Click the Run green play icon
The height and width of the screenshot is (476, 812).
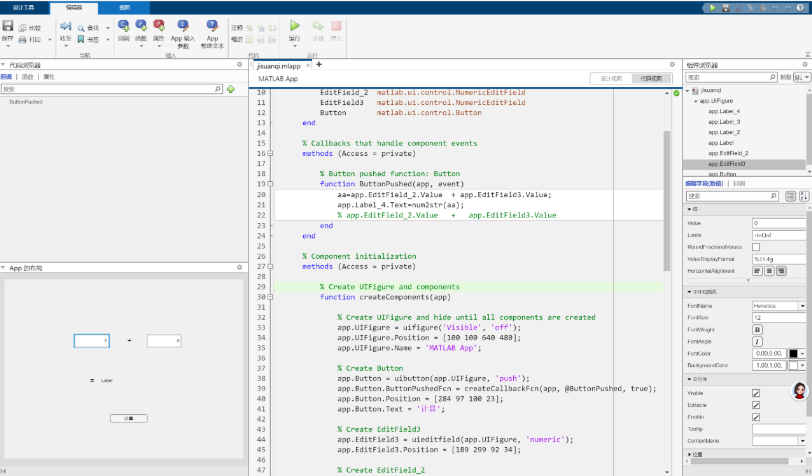click(x=295, y=26)
